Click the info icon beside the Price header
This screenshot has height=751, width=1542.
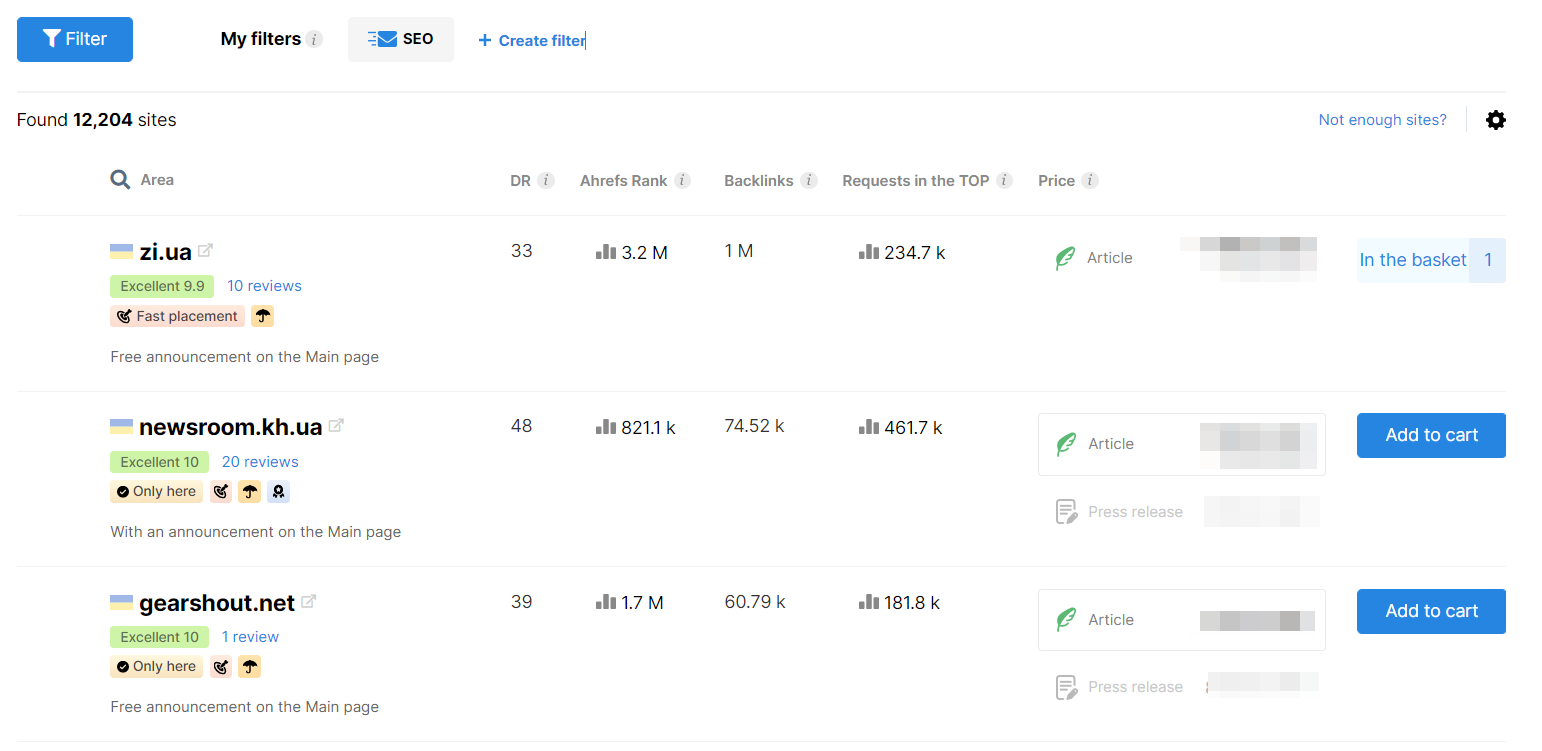click(1091, 180)
